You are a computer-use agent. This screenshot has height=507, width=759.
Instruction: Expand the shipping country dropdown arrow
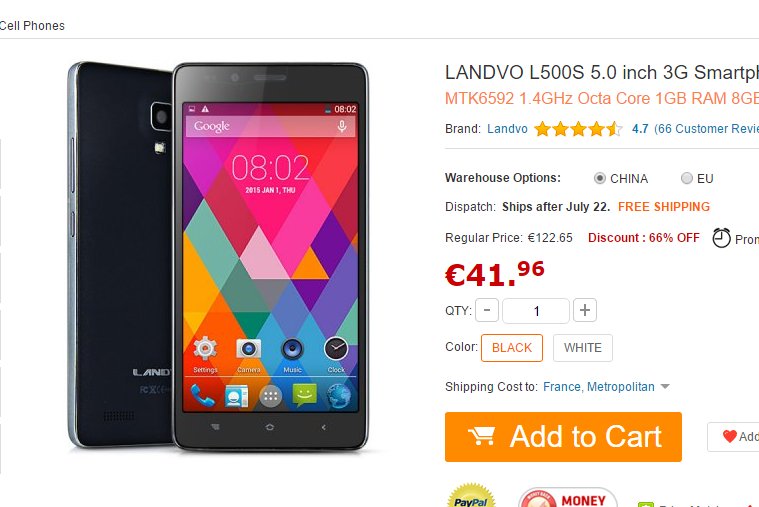coord(665,387)
